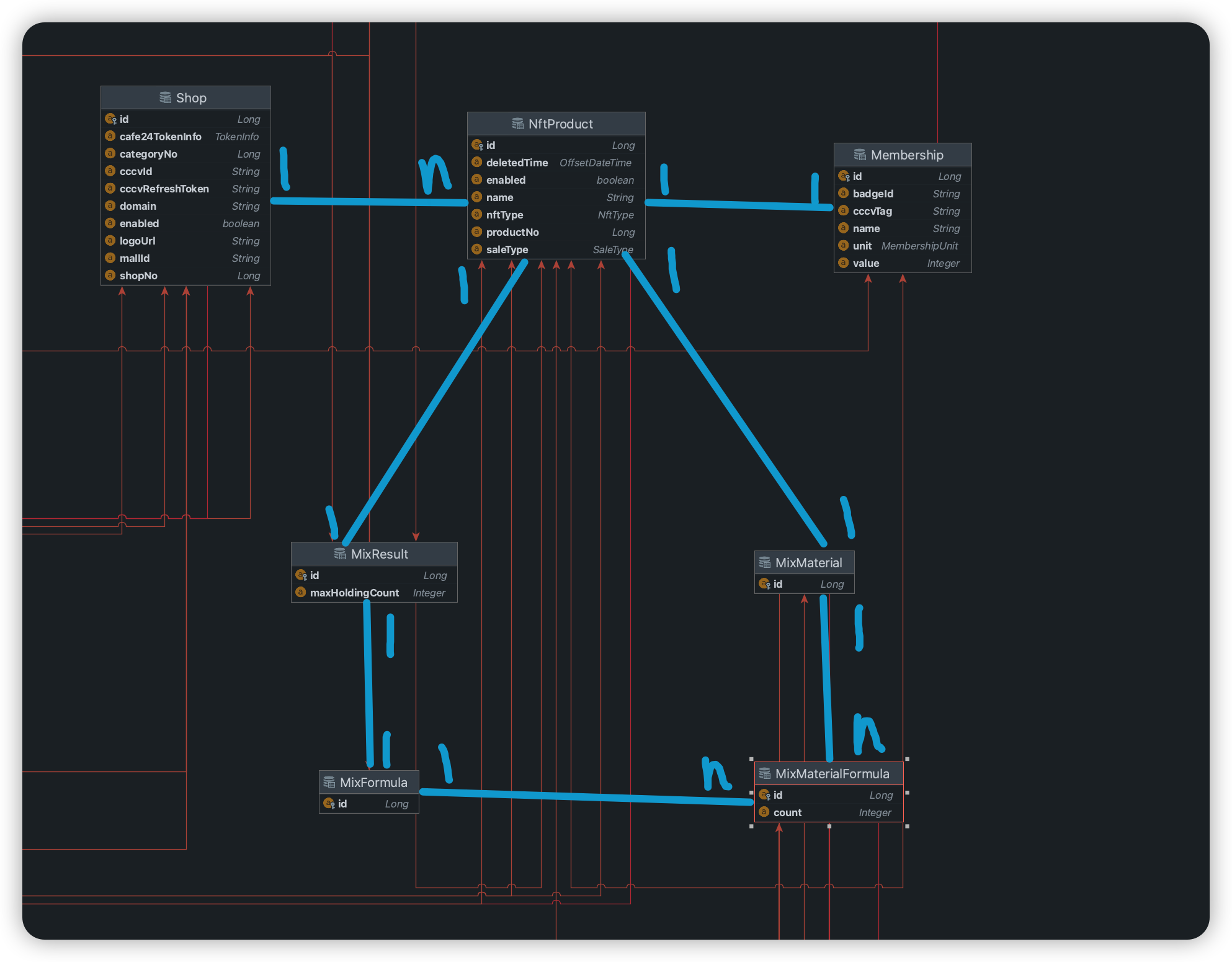The image size is (1232, 962).
Task: Click the attribute icon beside Membership value
Action: coord(844,263)
